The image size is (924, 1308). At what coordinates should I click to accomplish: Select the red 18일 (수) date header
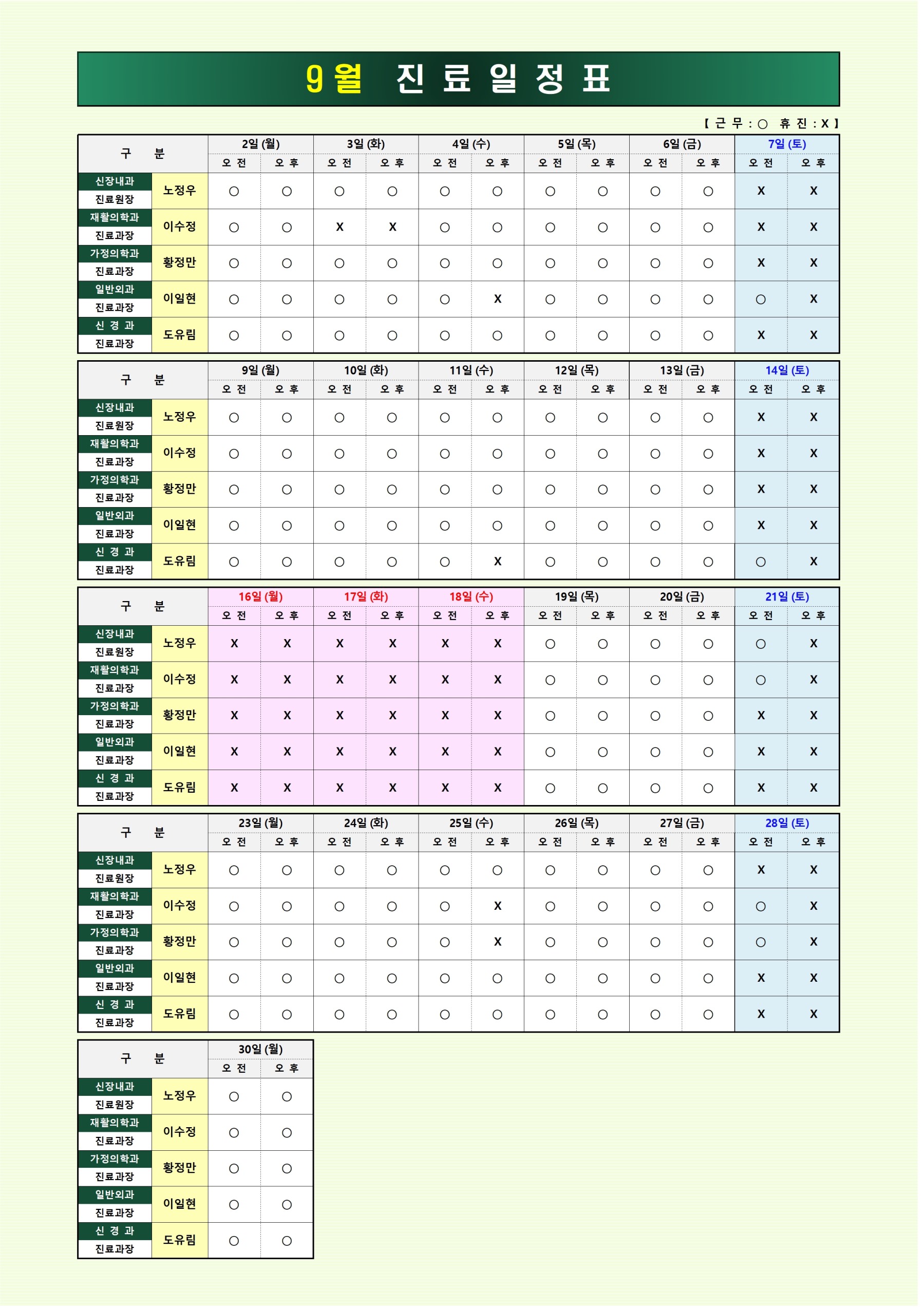coord(471,596)
